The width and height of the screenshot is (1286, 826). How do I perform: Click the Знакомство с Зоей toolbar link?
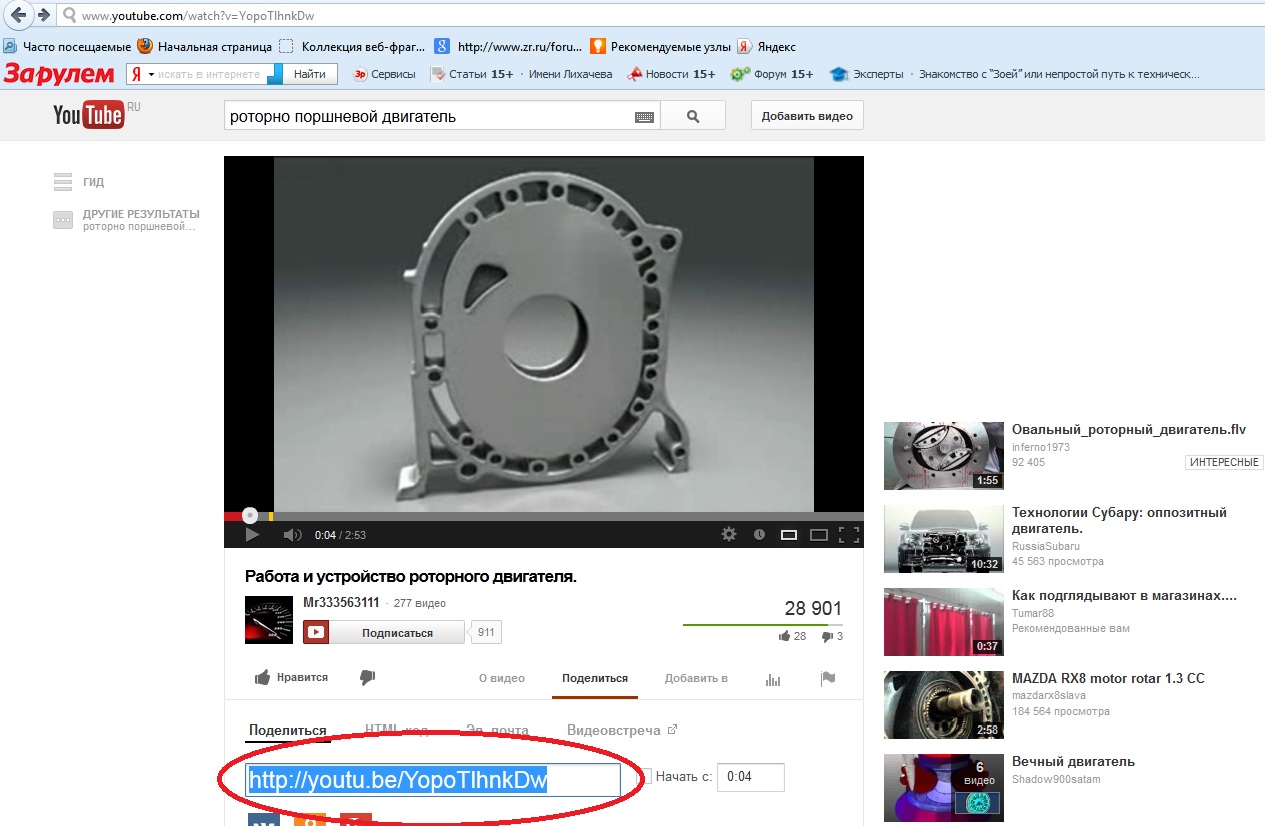click(x=1059, y=74)
